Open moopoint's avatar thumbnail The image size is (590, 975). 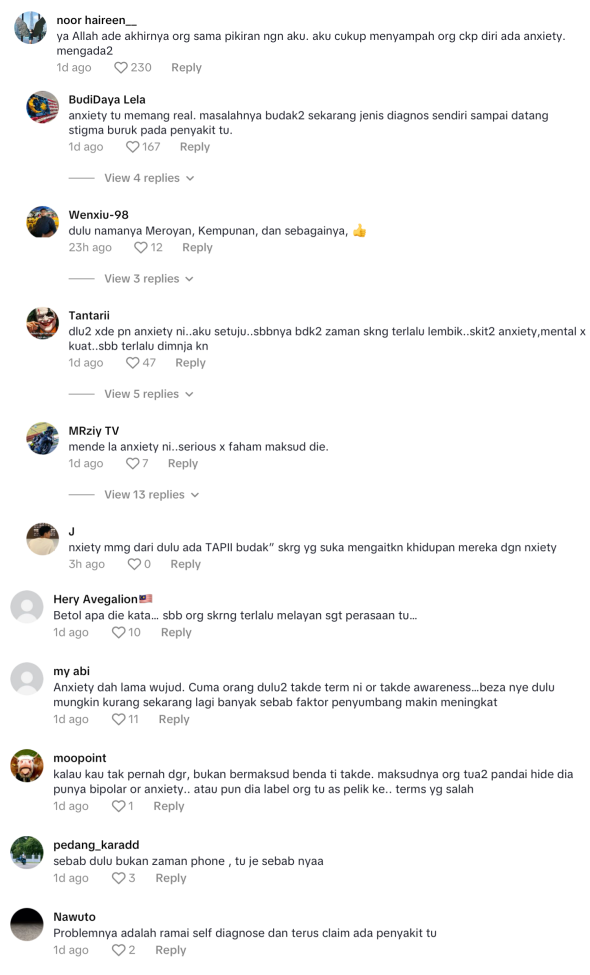[x=27, y=765]
